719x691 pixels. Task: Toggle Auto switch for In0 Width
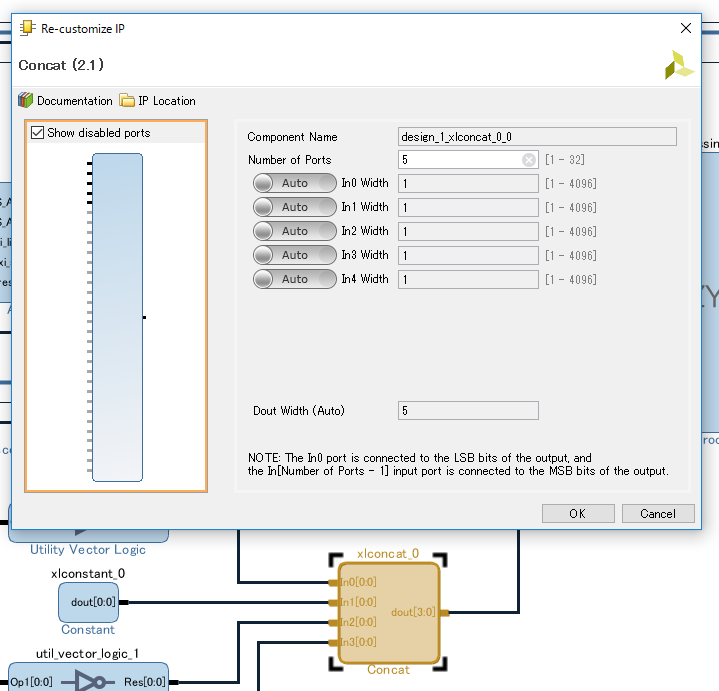[294, 183]
